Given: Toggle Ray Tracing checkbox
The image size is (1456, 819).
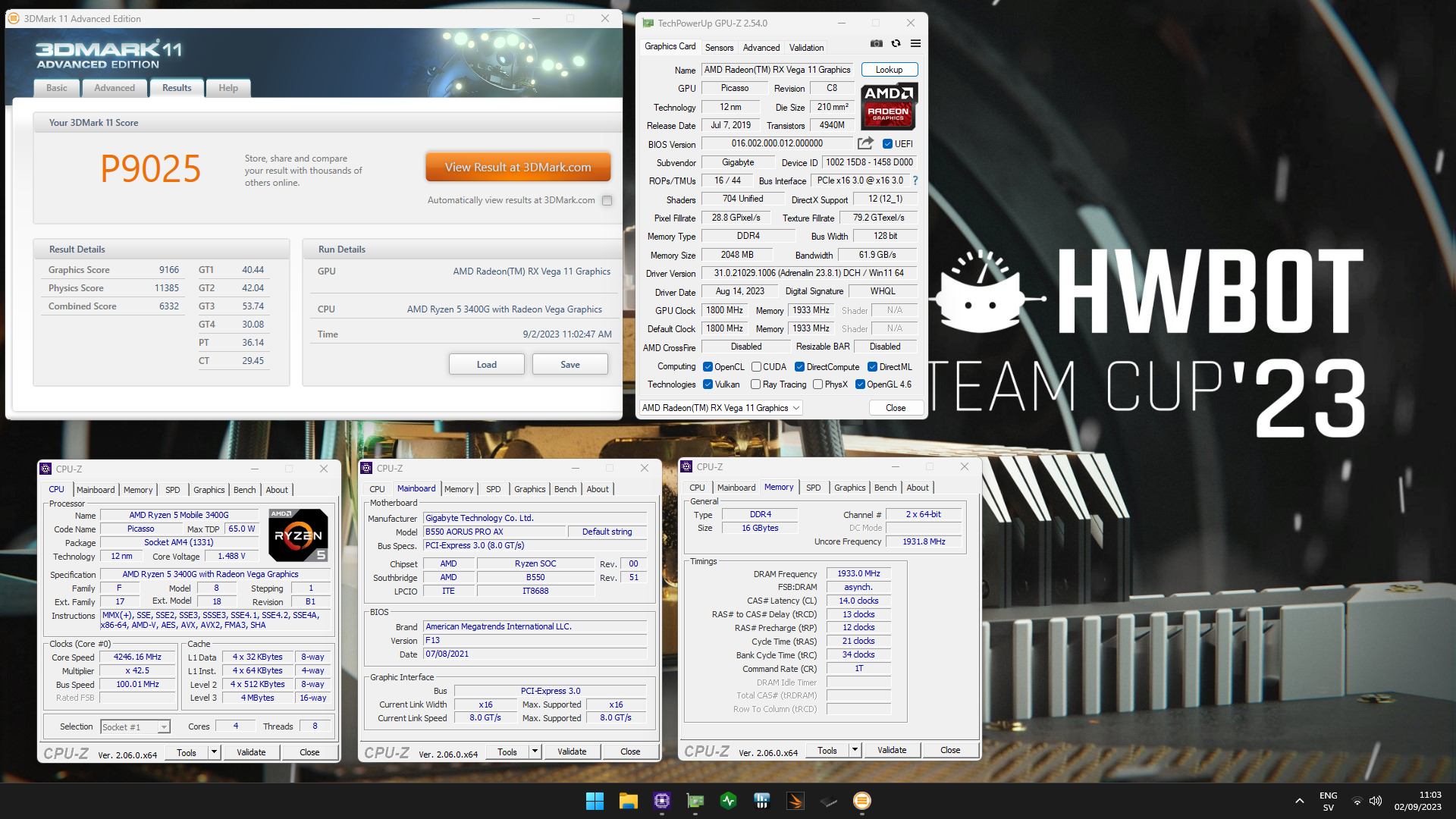Looking at the screenshot, I should tap(755, 384).
